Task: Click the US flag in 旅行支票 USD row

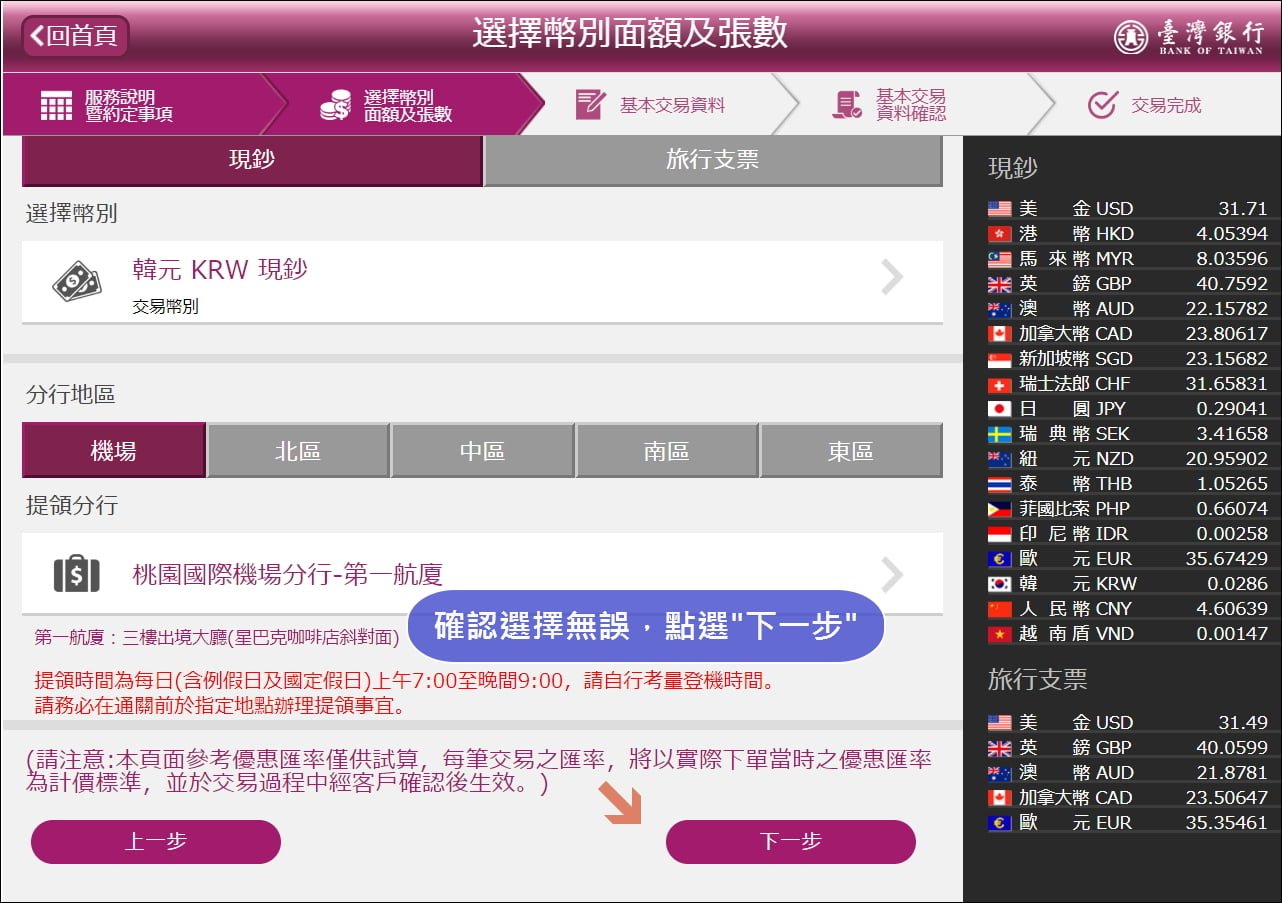Action: (1000, 723)
